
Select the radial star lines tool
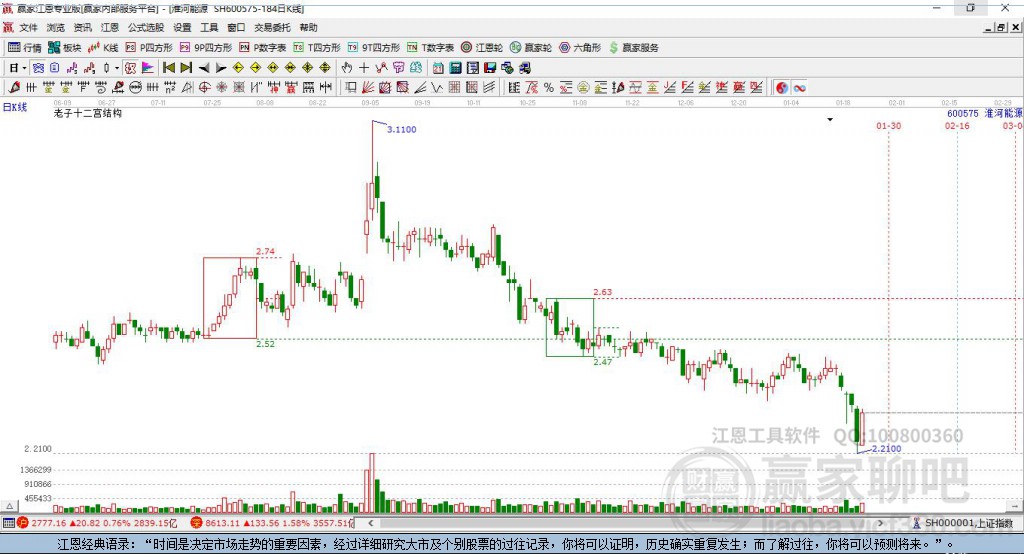[221, 87]
